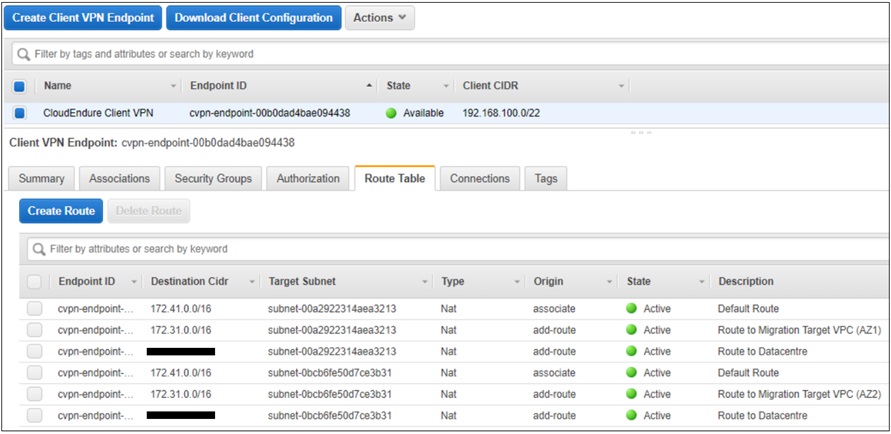Open the Authorization tab
The height and width of the screenshot is (434, 891).
coord(308,178)
